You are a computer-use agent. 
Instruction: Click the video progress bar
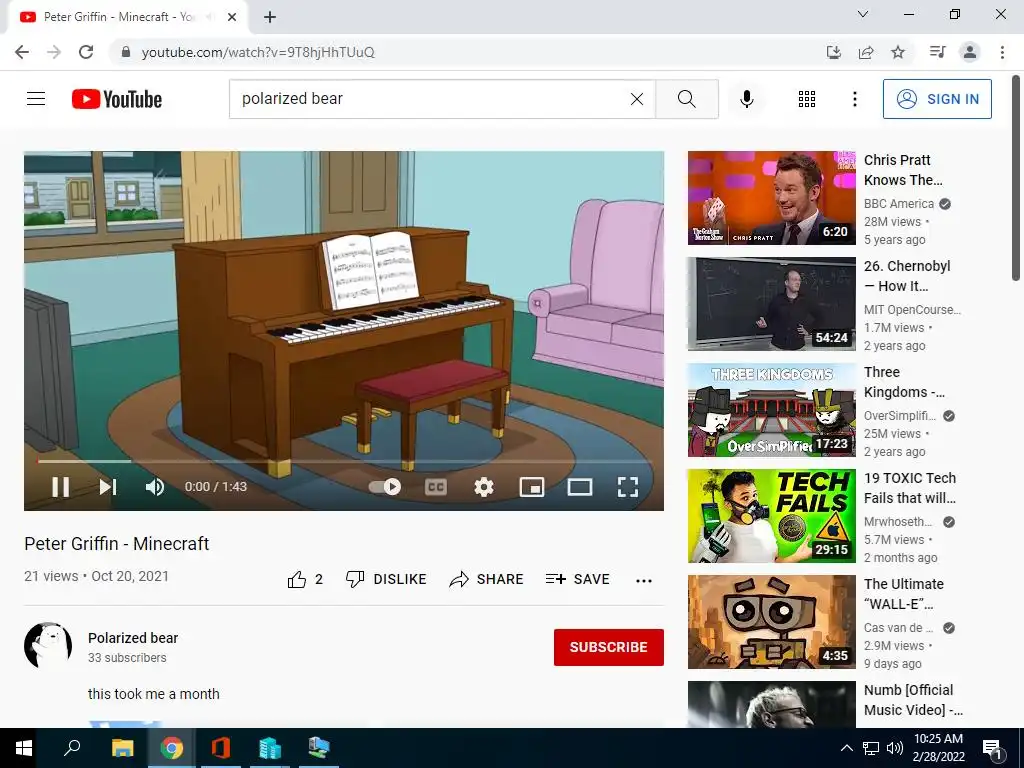pos(344,461)
